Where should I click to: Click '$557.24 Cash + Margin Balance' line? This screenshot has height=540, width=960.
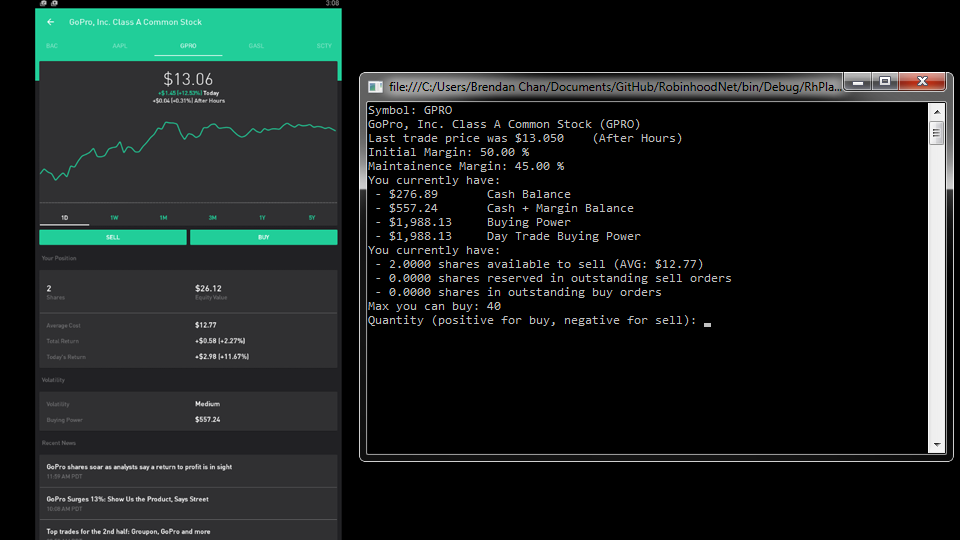pos(504,208)
